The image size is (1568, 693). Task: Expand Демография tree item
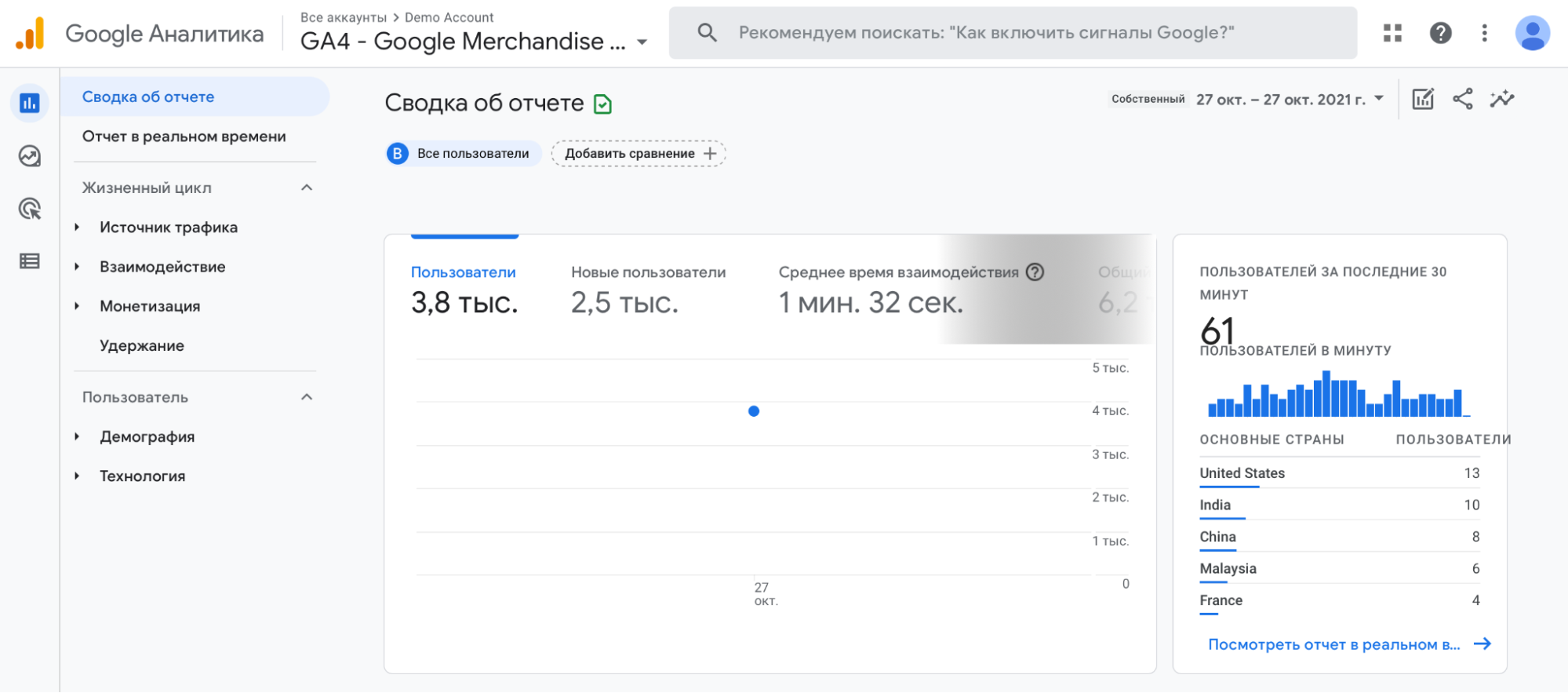[77, 436]
